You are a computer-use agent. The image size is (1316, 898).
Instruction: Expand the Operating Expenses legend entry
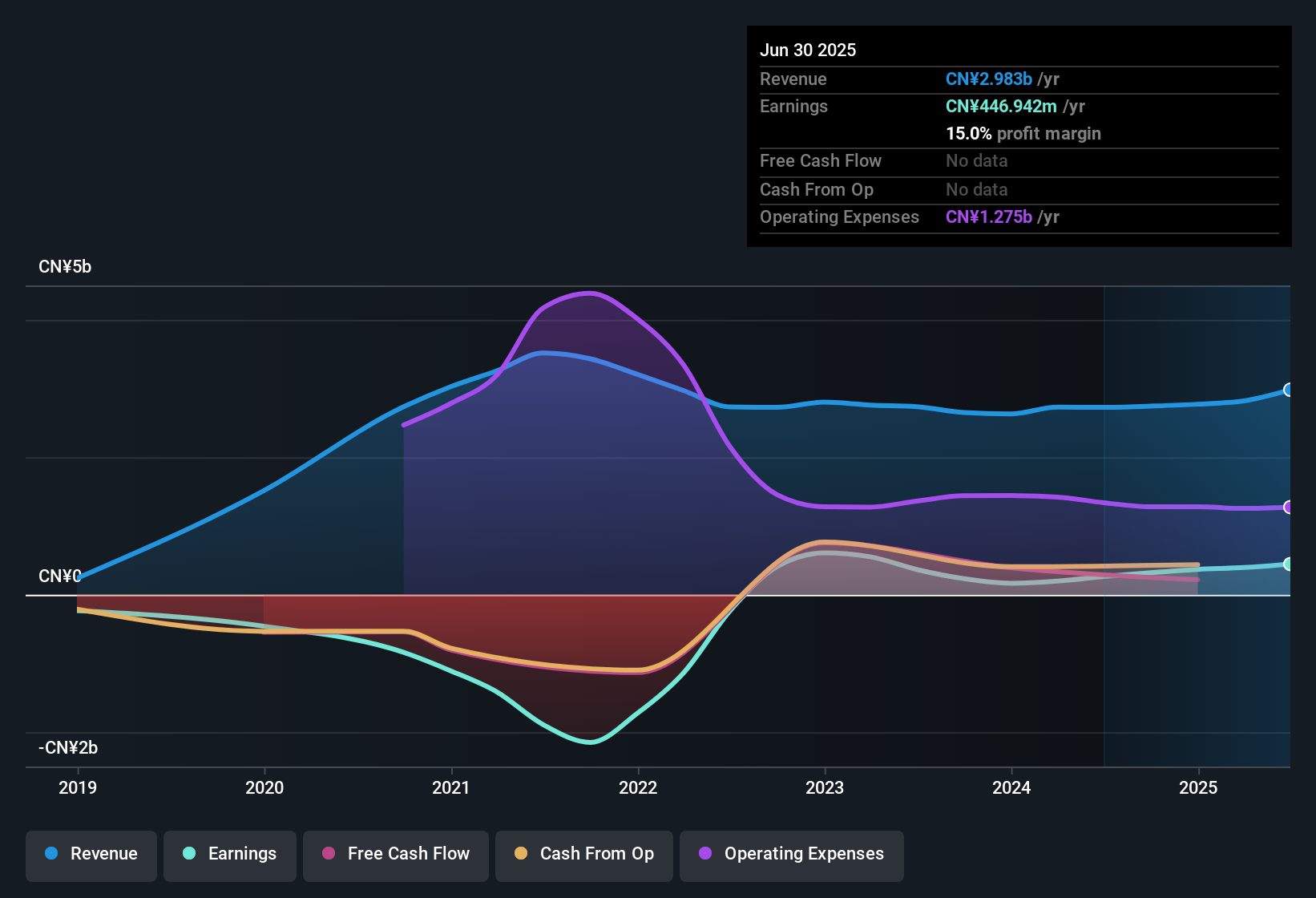click(791, 854)
